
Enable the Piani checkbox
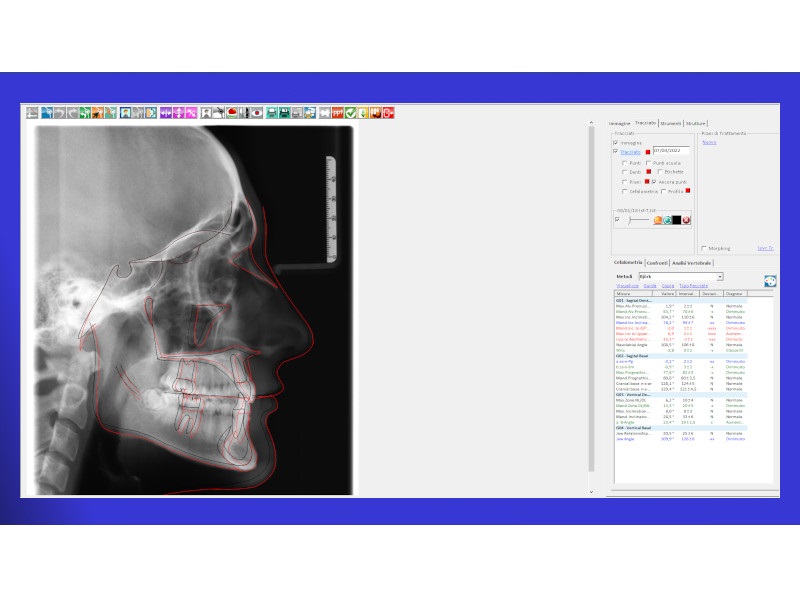(x=624, y=182)
